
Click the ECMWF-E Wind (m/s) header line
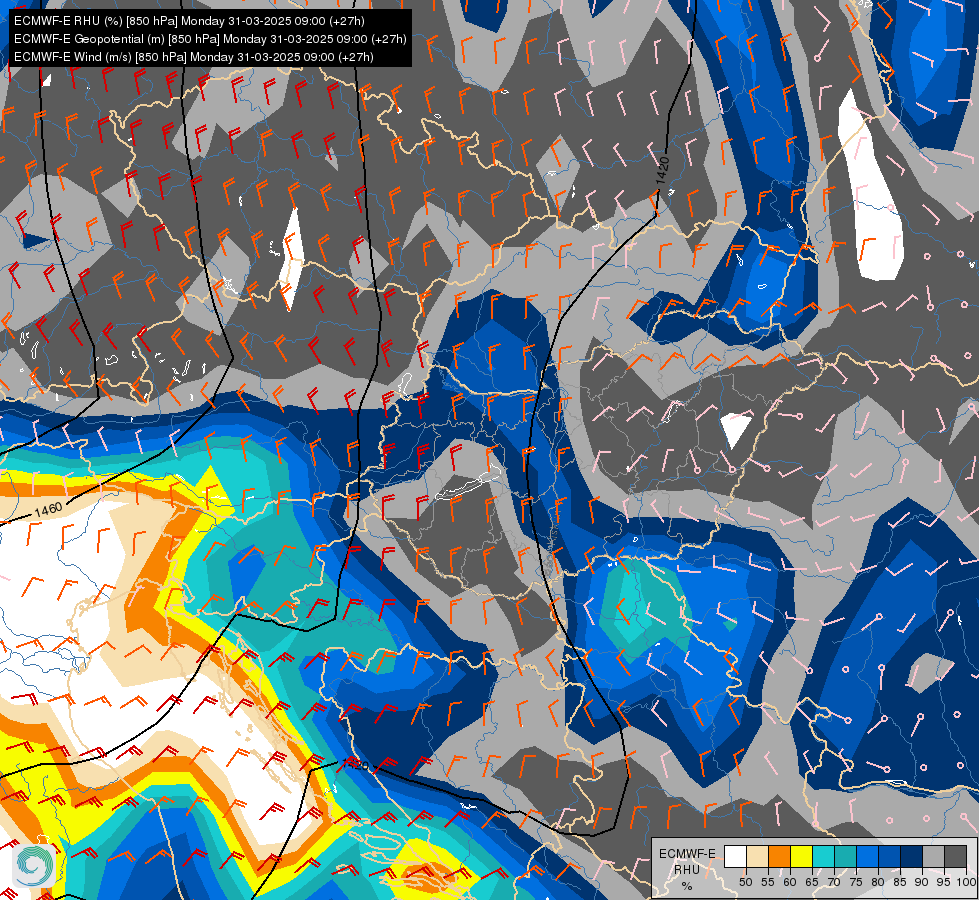coord(194,57)
